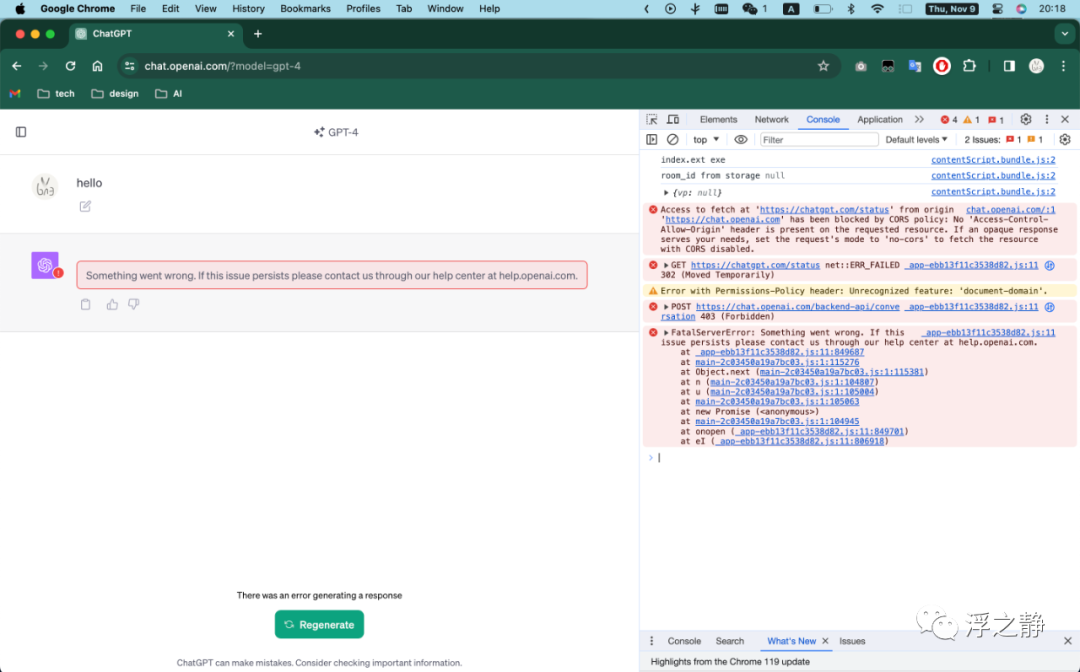Toggle the ChatGPT sidebar panel icon
The width and height of the screenshot is (1080, 672).
point(21,132)
